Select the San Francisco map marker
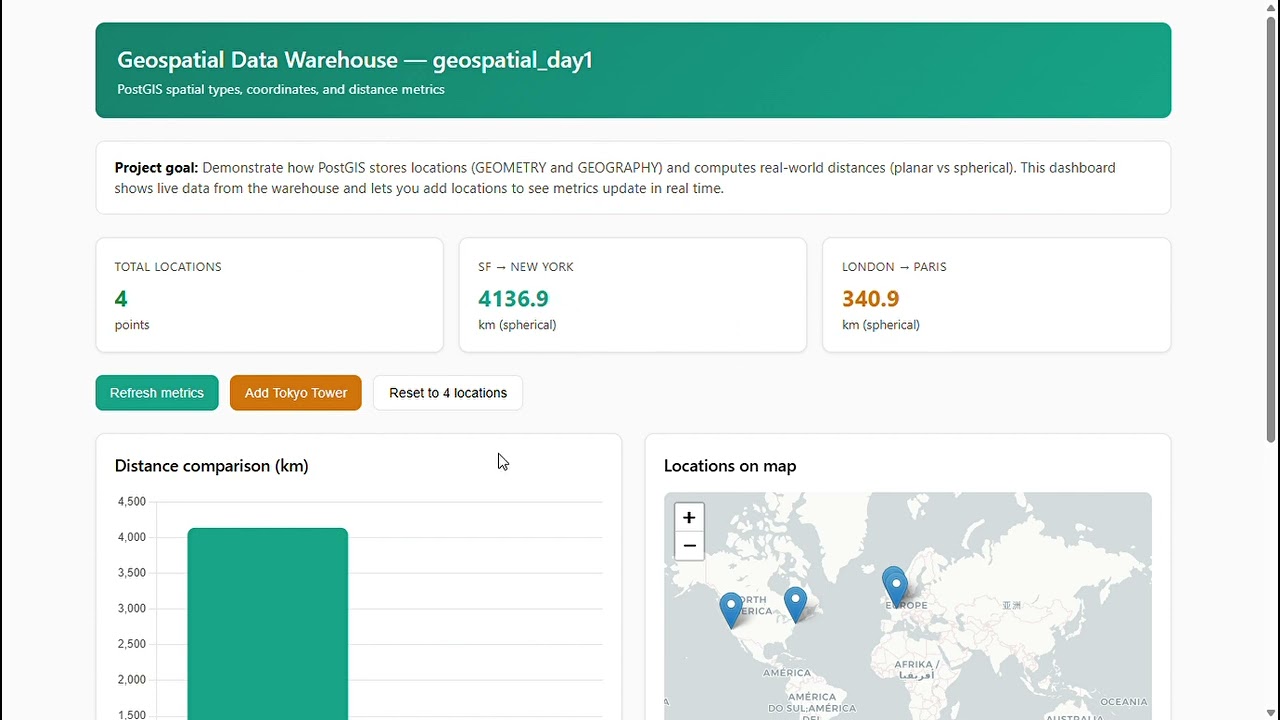This screenshot has width=1280, height=720. (x=731, y=609)
